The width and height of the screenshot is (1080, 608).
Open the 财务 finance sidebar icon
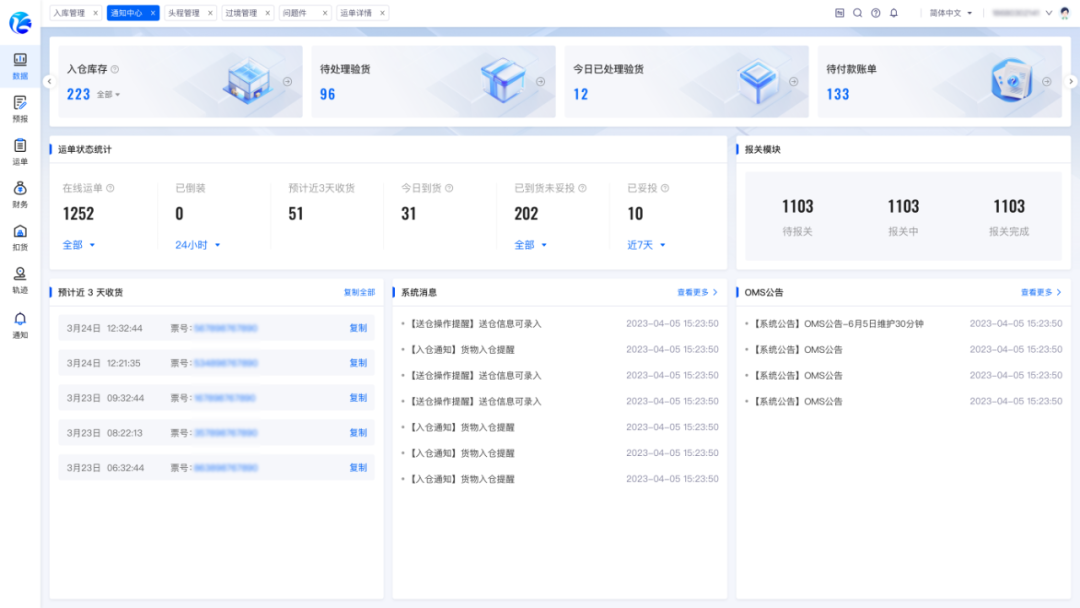(x=20, y=194)
